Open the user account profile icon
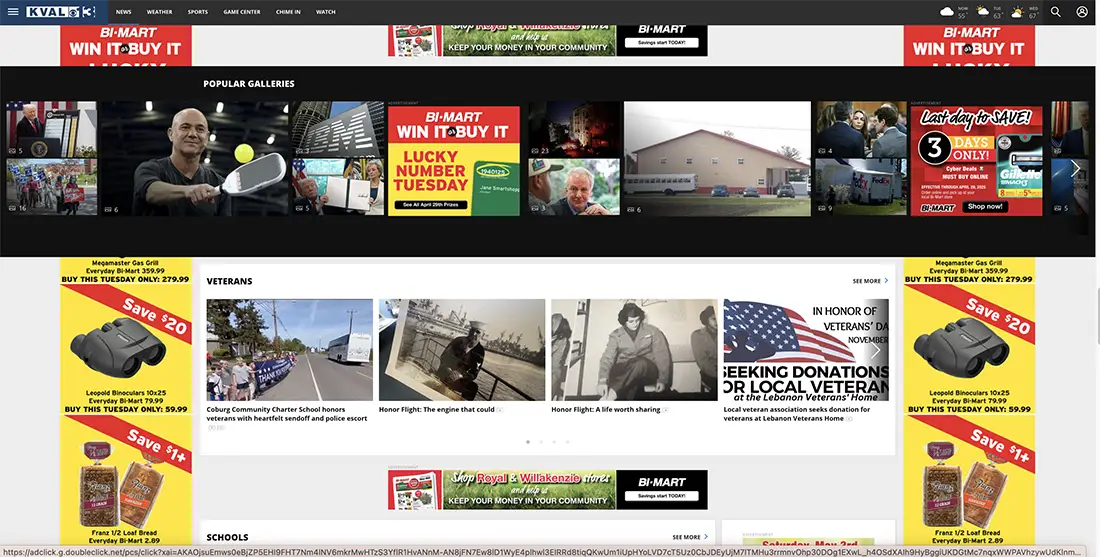The image size is (1100, 557). [x=1082, y=12]
